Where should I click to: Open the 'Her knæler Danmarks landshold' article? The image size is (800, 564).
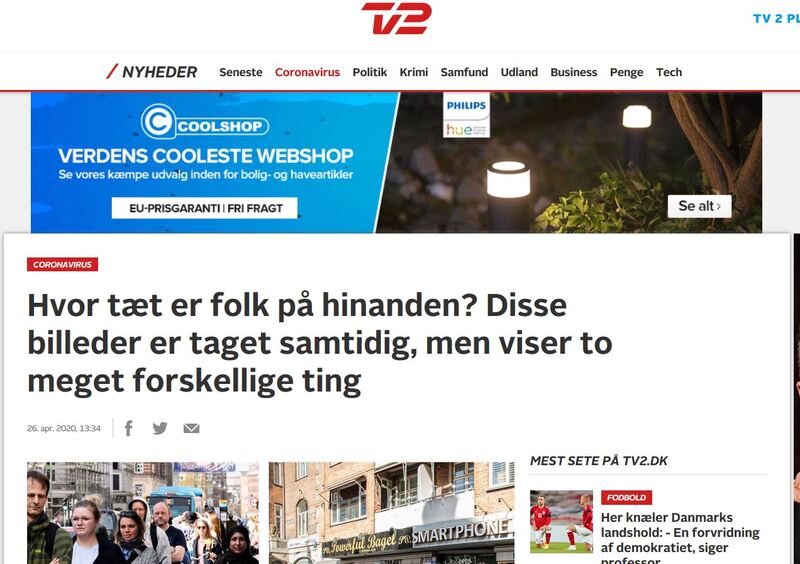[x=680, y=538]
